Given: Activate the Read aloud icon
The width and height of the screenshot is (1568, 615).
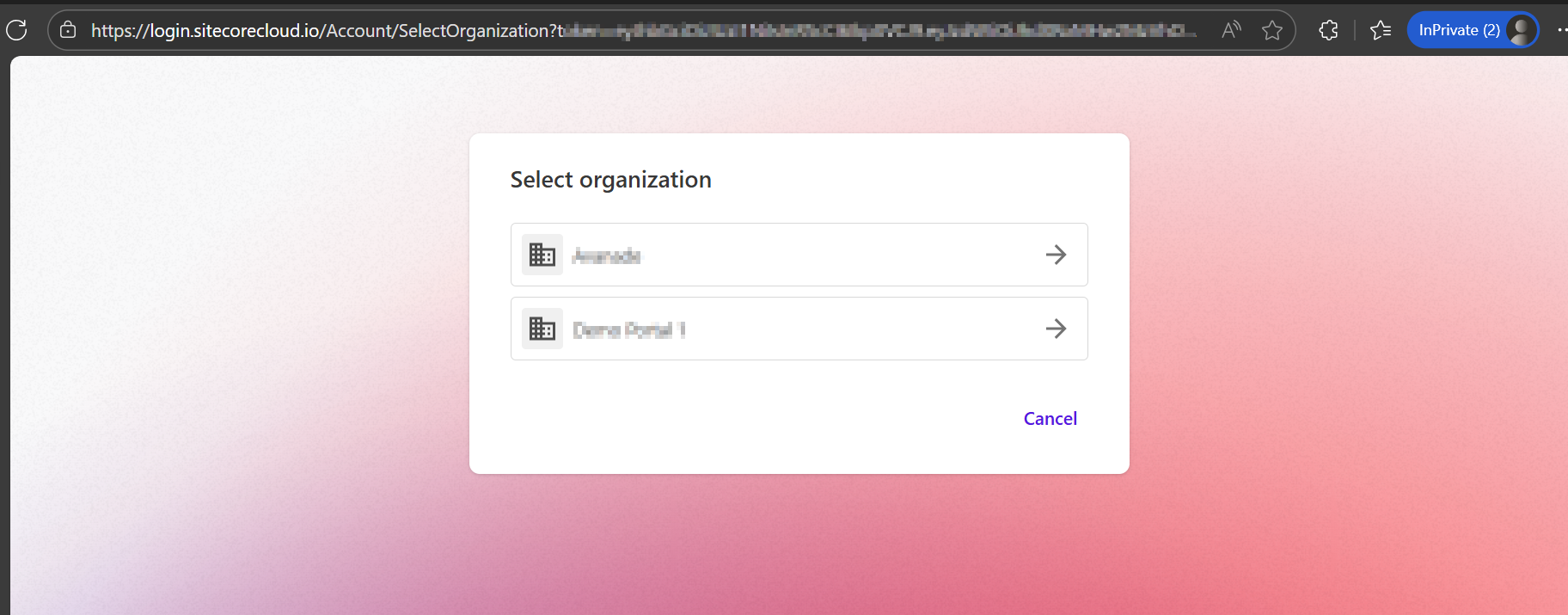Looking at the screenshot, I should point(1231,30).
